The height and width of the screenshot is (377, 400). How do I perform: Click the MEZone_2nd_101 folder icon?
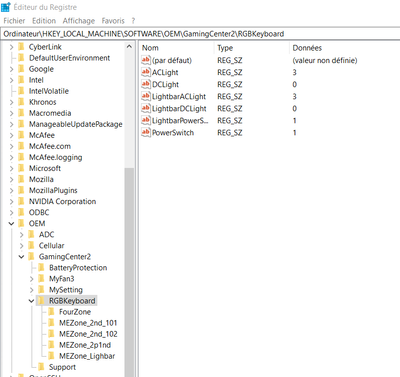coord(51,323)
